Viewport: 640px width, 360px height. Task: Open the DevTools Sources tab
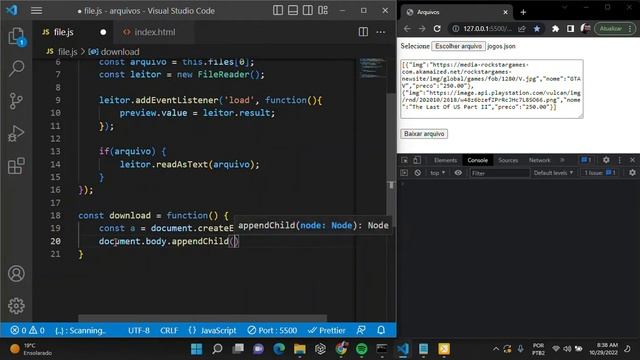point(508,160)
